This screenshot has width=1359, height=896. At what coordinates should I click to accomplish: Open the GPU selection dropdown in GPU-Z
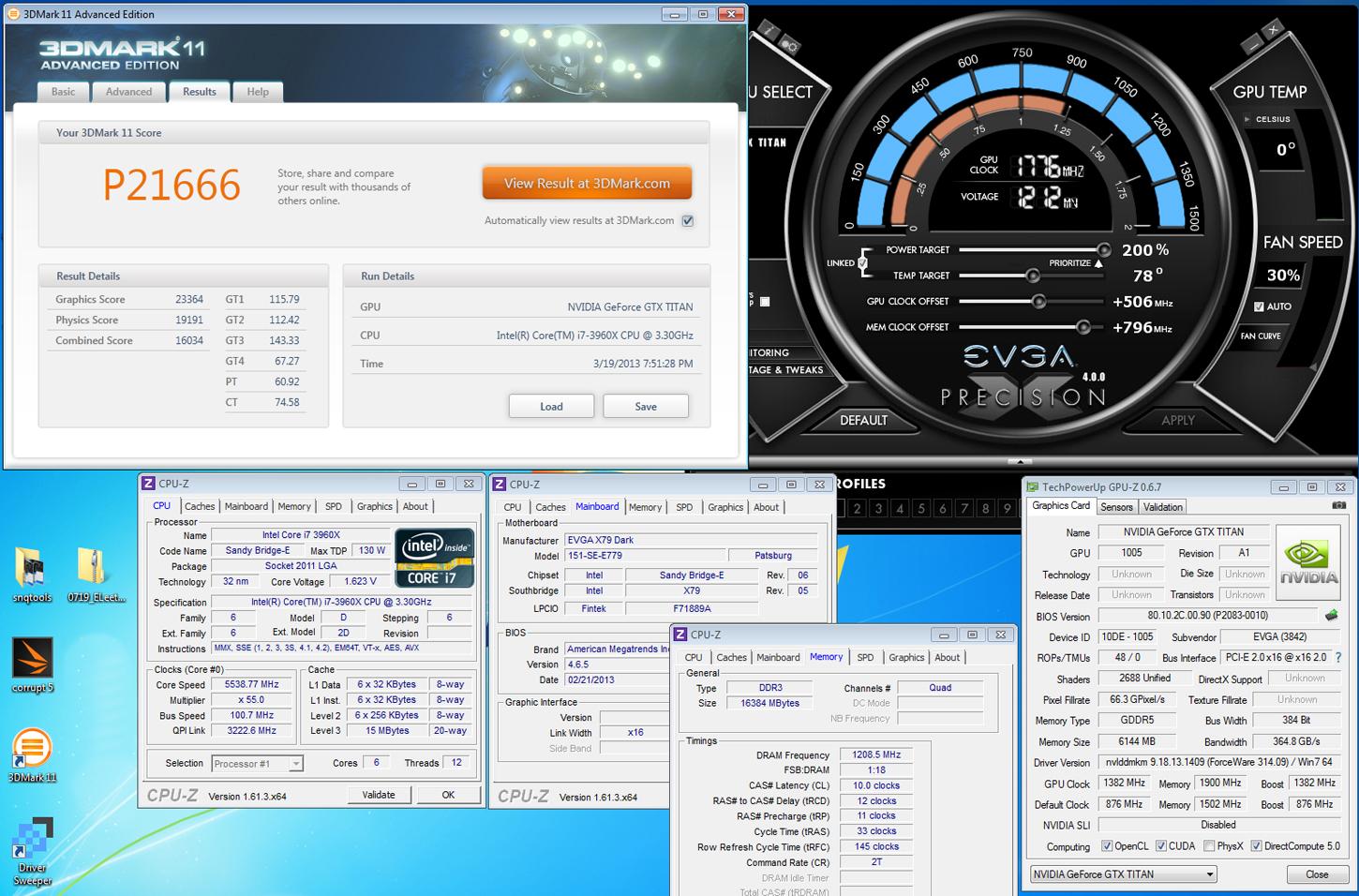tap(1123, 874)
